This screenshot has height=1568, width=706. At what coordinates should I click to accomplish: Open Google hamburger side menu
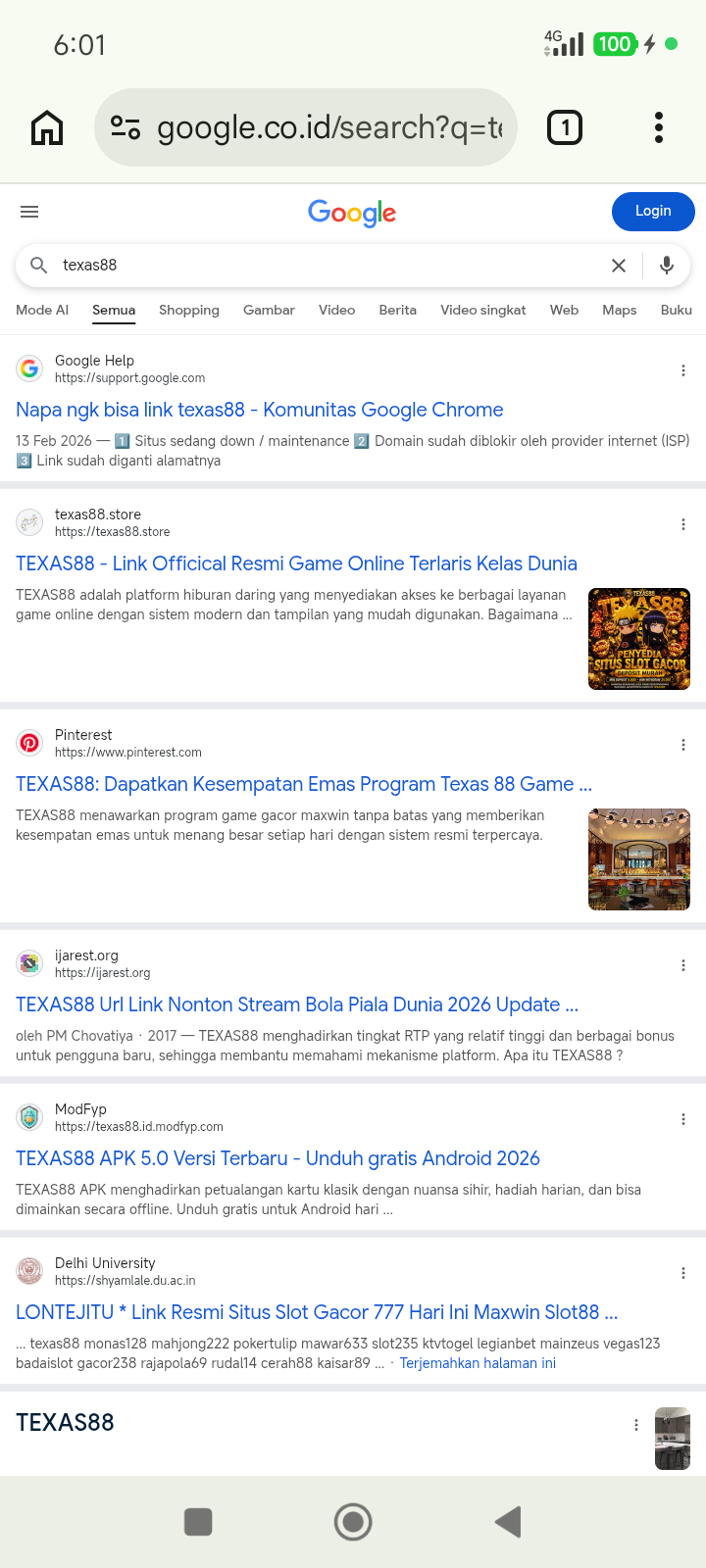pos(29,212)
